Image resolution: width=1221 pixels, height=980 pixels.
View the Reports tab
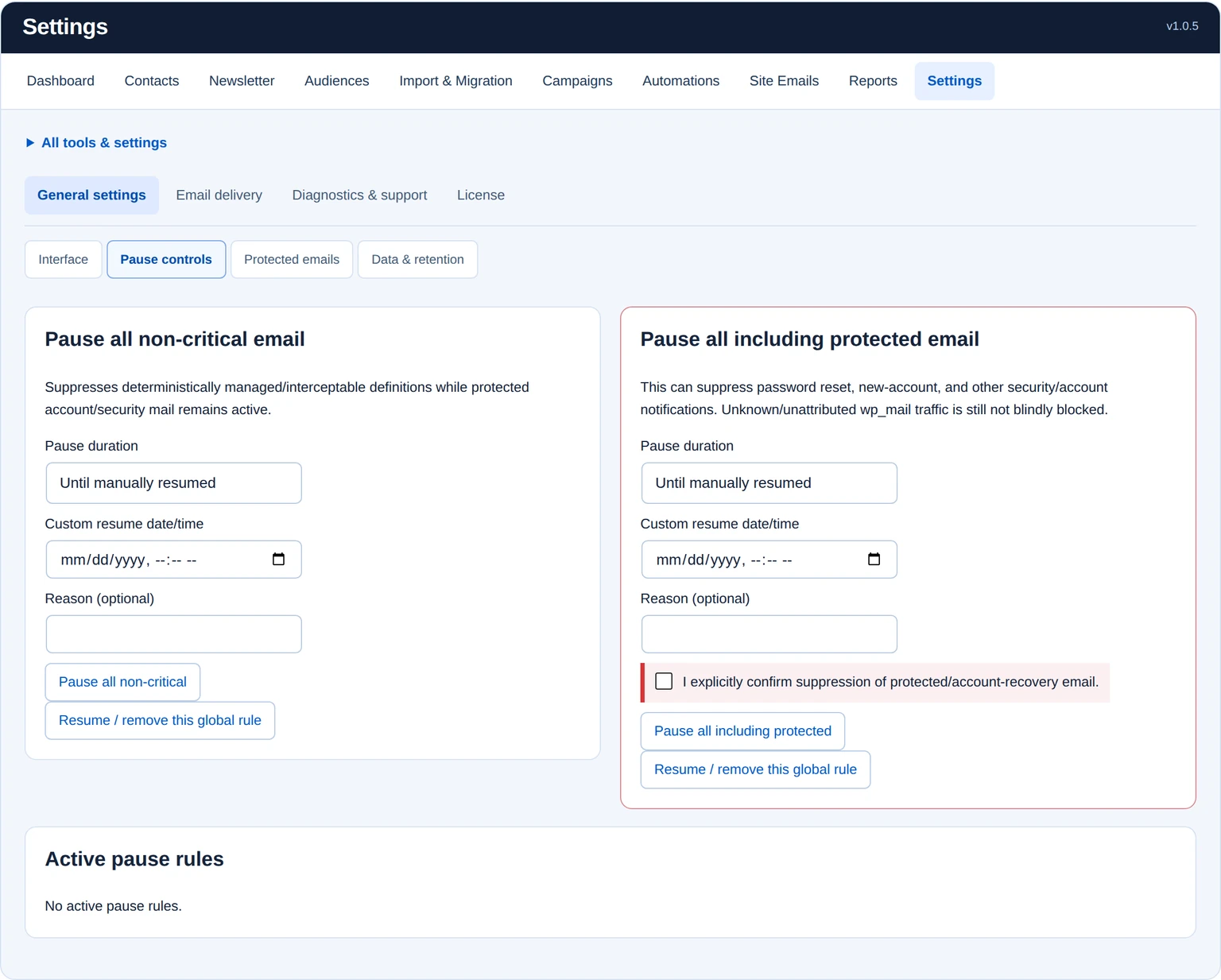click(873, 81)
